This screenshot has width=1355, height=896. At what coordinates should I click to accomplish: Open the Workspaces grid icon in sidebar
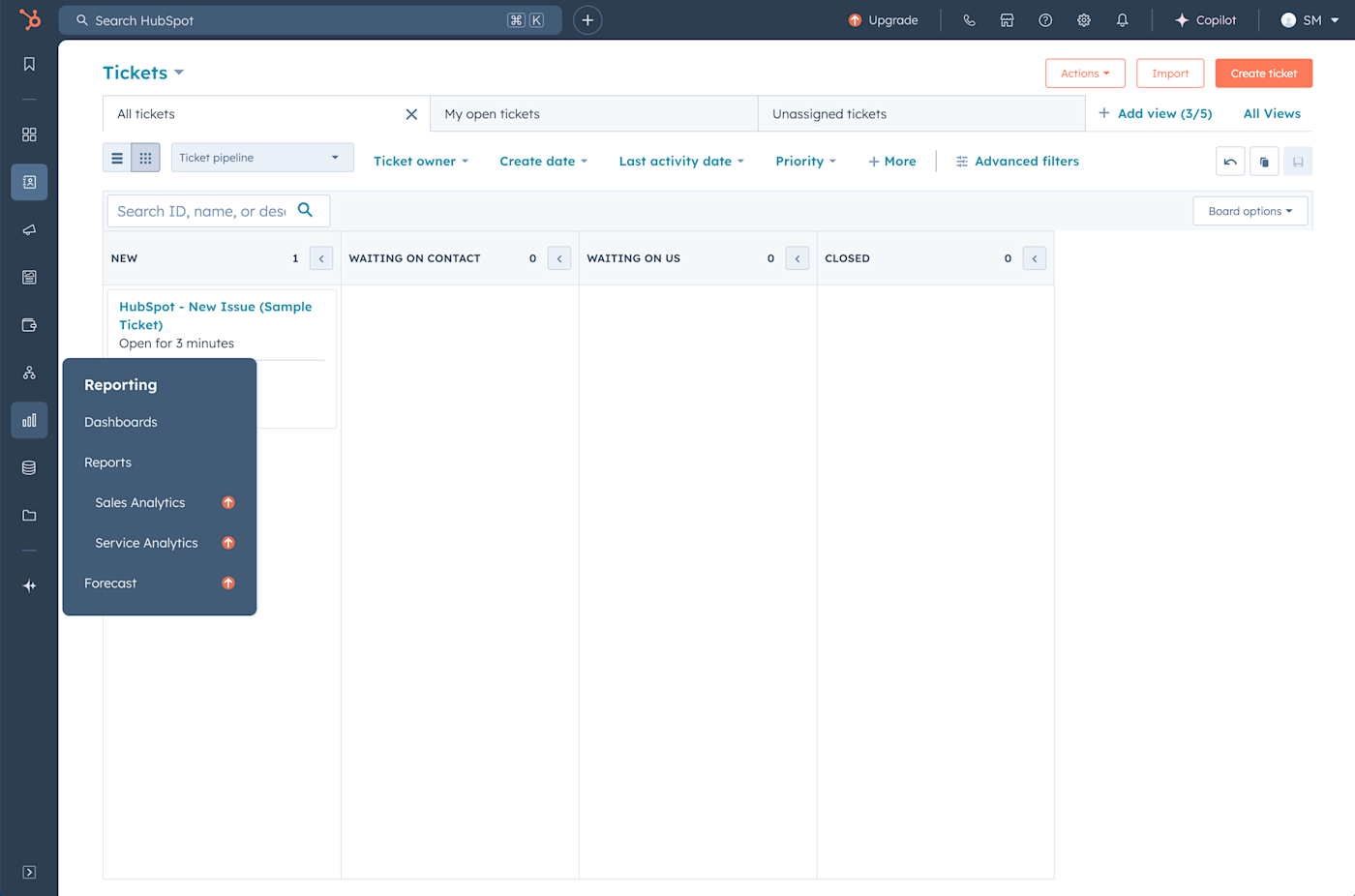coord(29,134)
